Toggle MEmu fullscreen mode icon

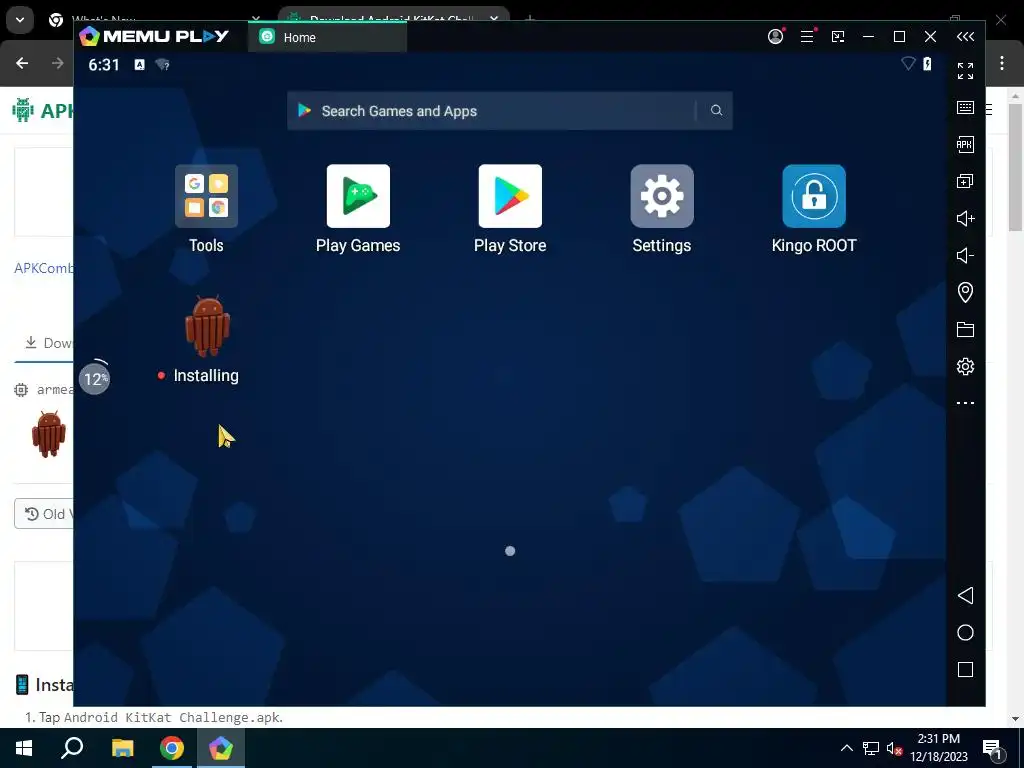pos(965,71)
